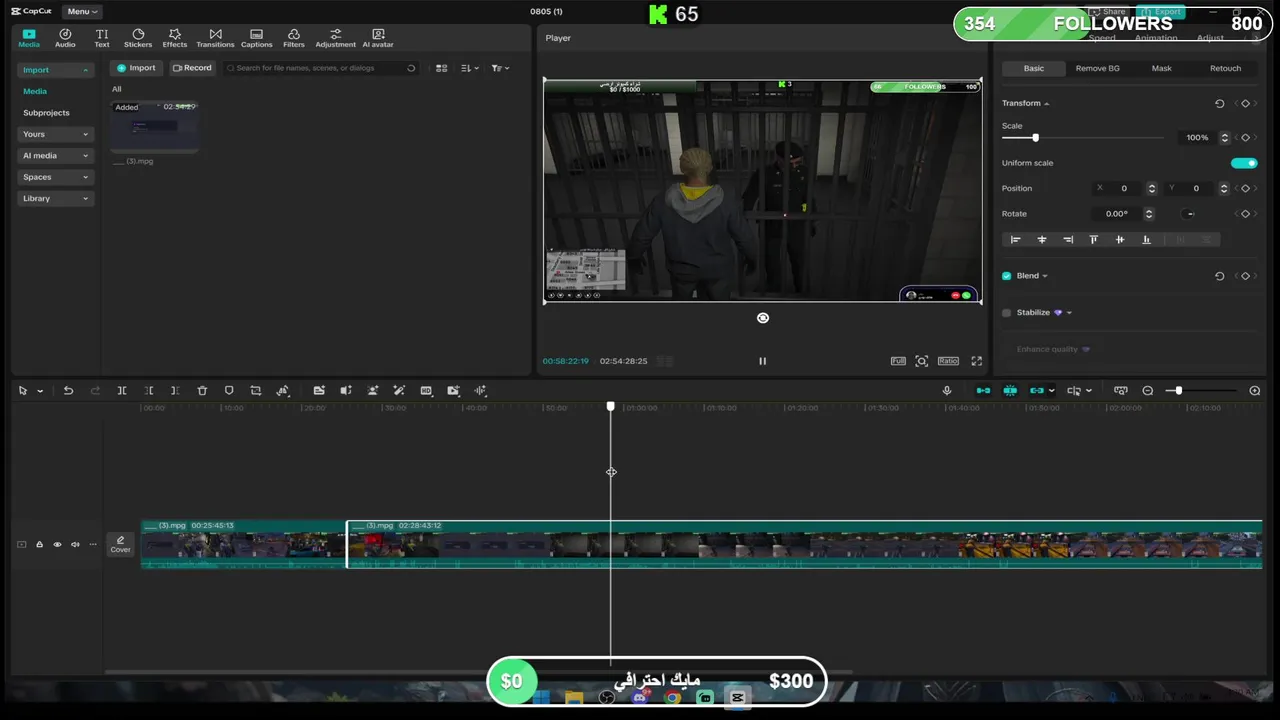Image resolution: width=1280 pixels, height=720 pixels.
Task: Turn the Rotate dial knob
Action: pyautogui.click(x=1188, y=214)
